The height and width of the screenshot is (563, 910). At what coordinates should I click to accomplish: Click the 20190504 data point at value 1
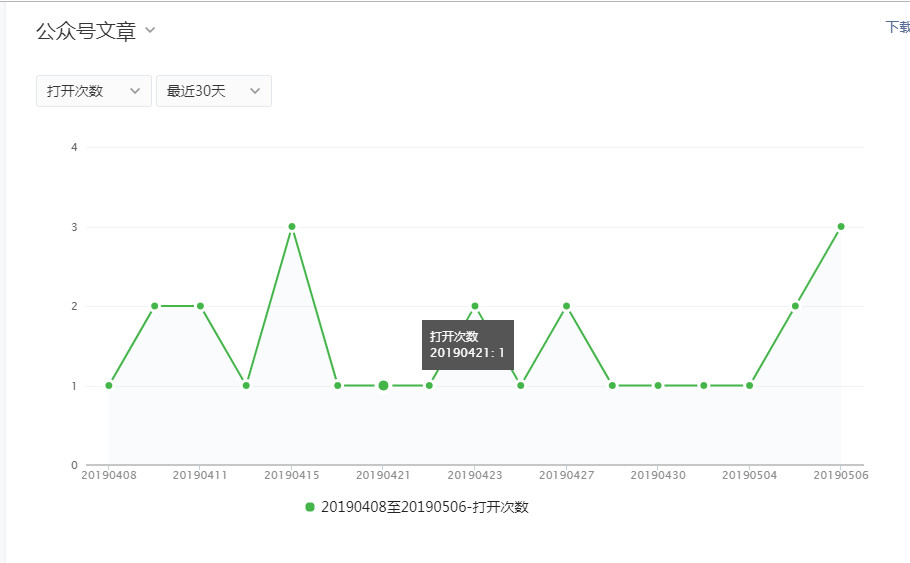click(x=749, y=385)
